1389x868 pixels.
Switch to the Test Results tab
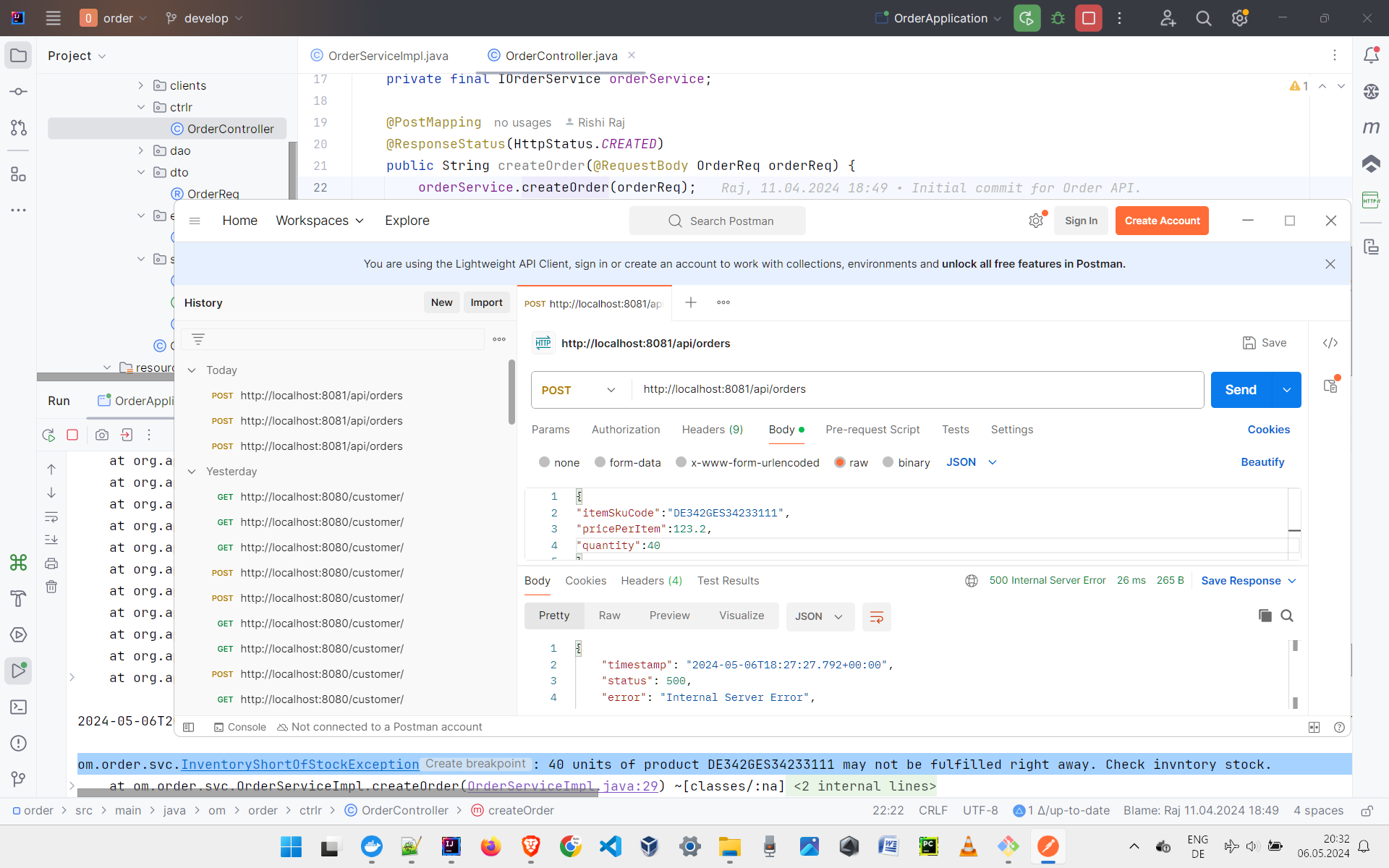[x=728, y=580]
